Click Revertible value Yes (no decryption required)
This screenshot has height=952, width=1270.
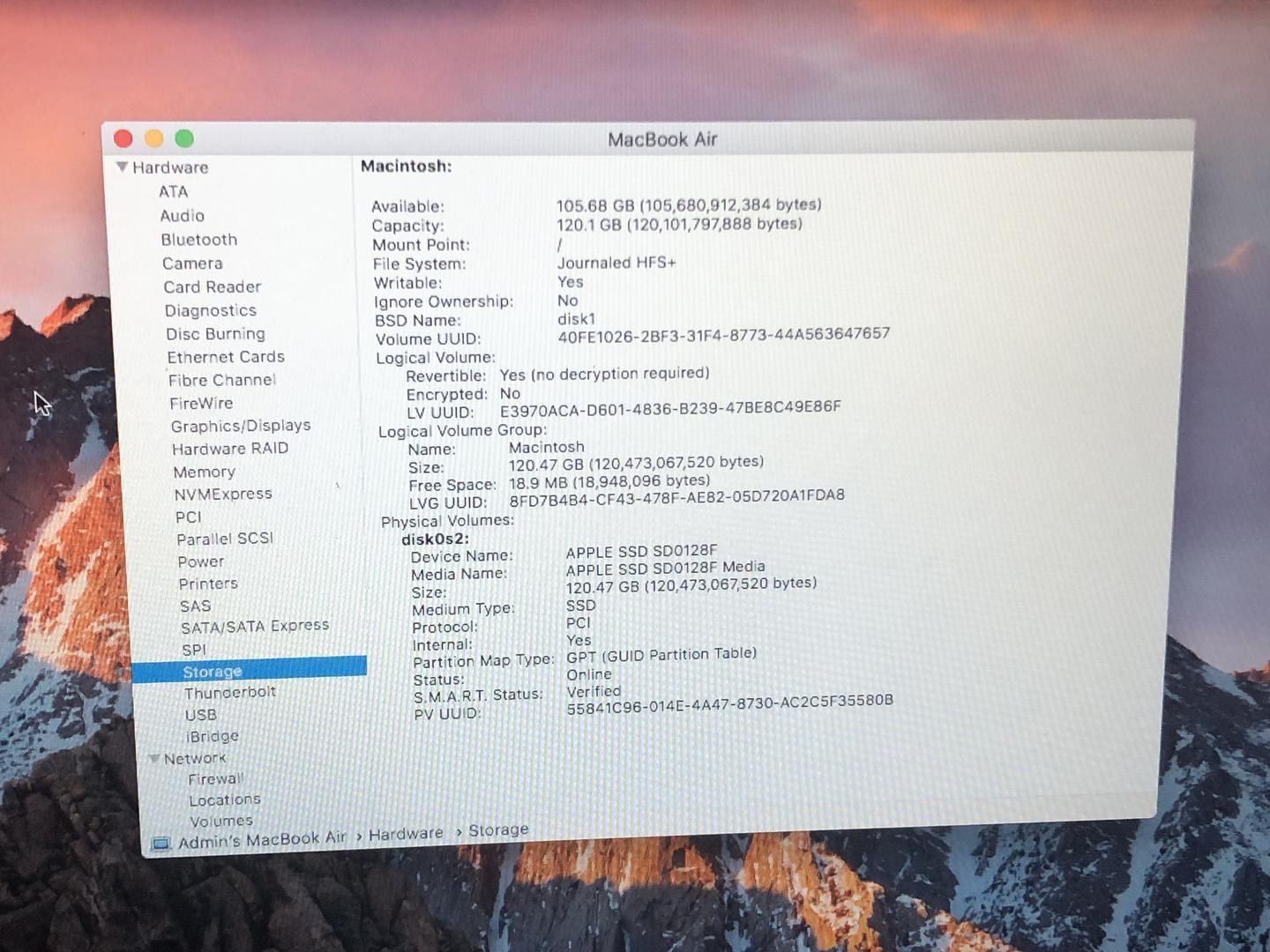(x=604, y=375)
